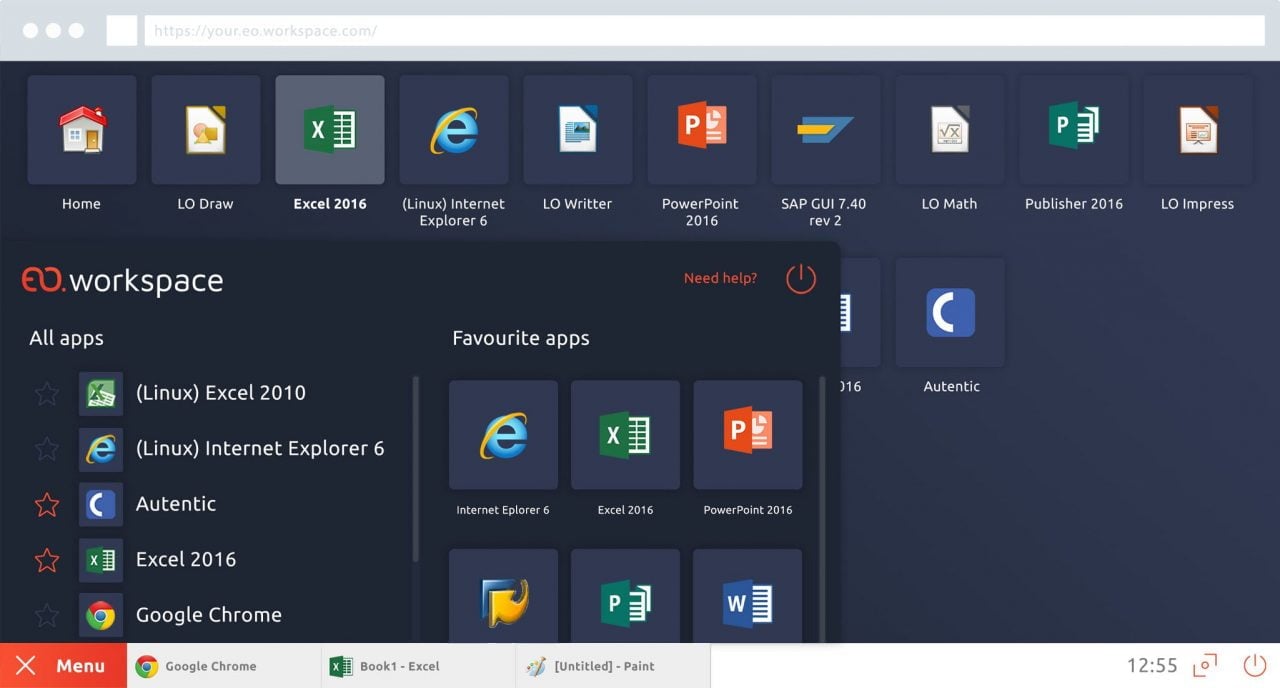Viewport: 1280px width, 688px height.
Task: Click the All apps list scrollbar
Action: tap(416, 470)
